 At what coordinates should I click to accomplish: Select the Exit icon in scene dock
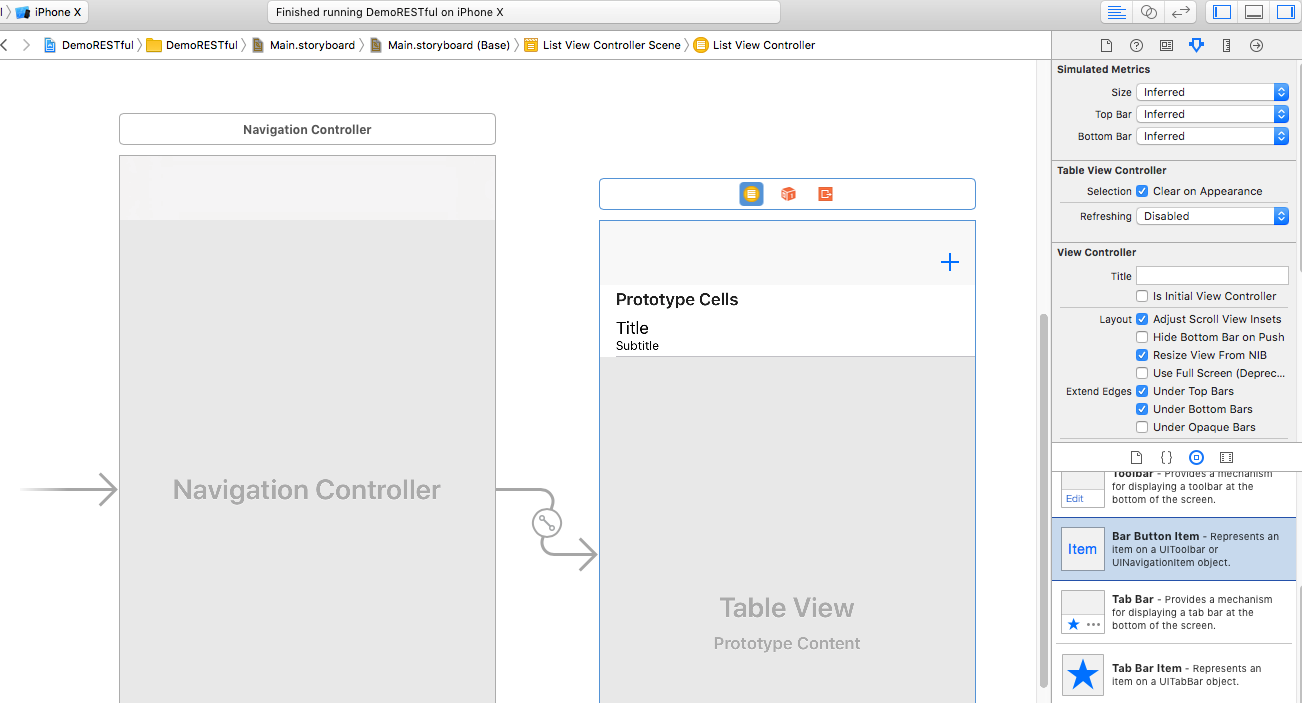(825, 194)
